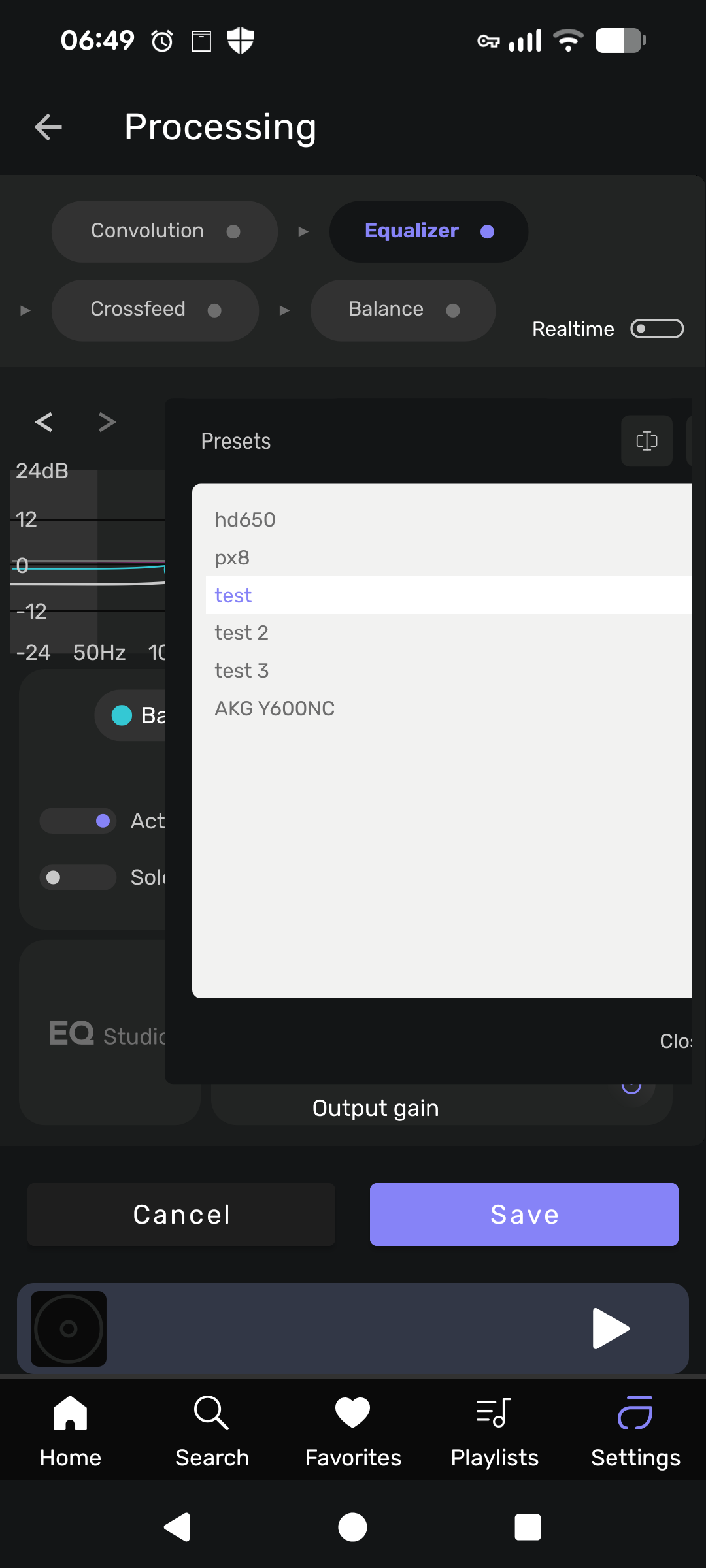This screenshot has height=1568, width=706.
Task: Switch to the Crossfeed stage
Action: point(155,310)
